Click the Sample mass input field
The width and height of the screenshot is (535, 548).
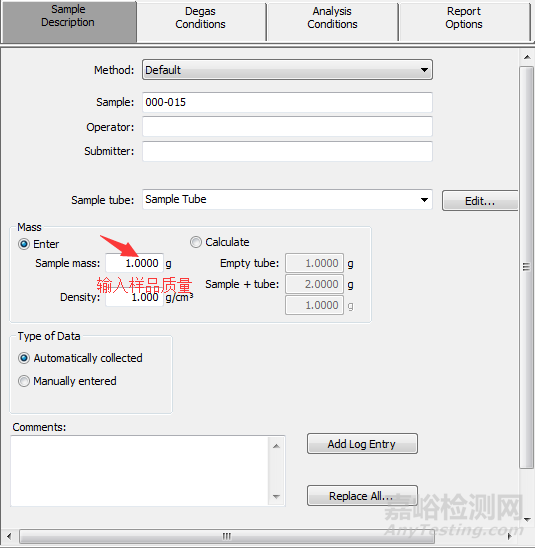coord(135,263)
